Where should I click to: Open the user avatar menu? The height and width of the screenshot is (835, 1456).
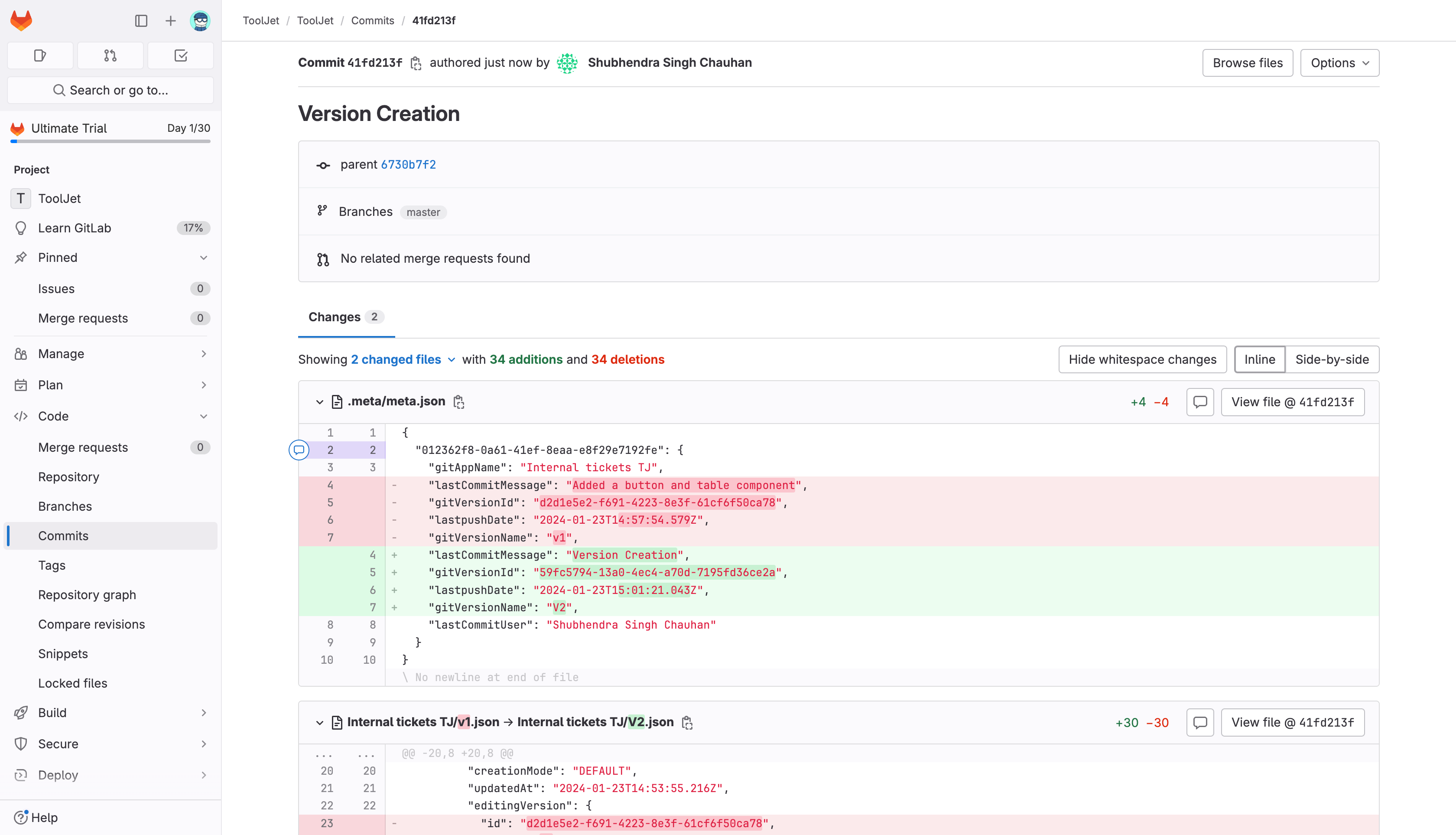tap(200, 21)
